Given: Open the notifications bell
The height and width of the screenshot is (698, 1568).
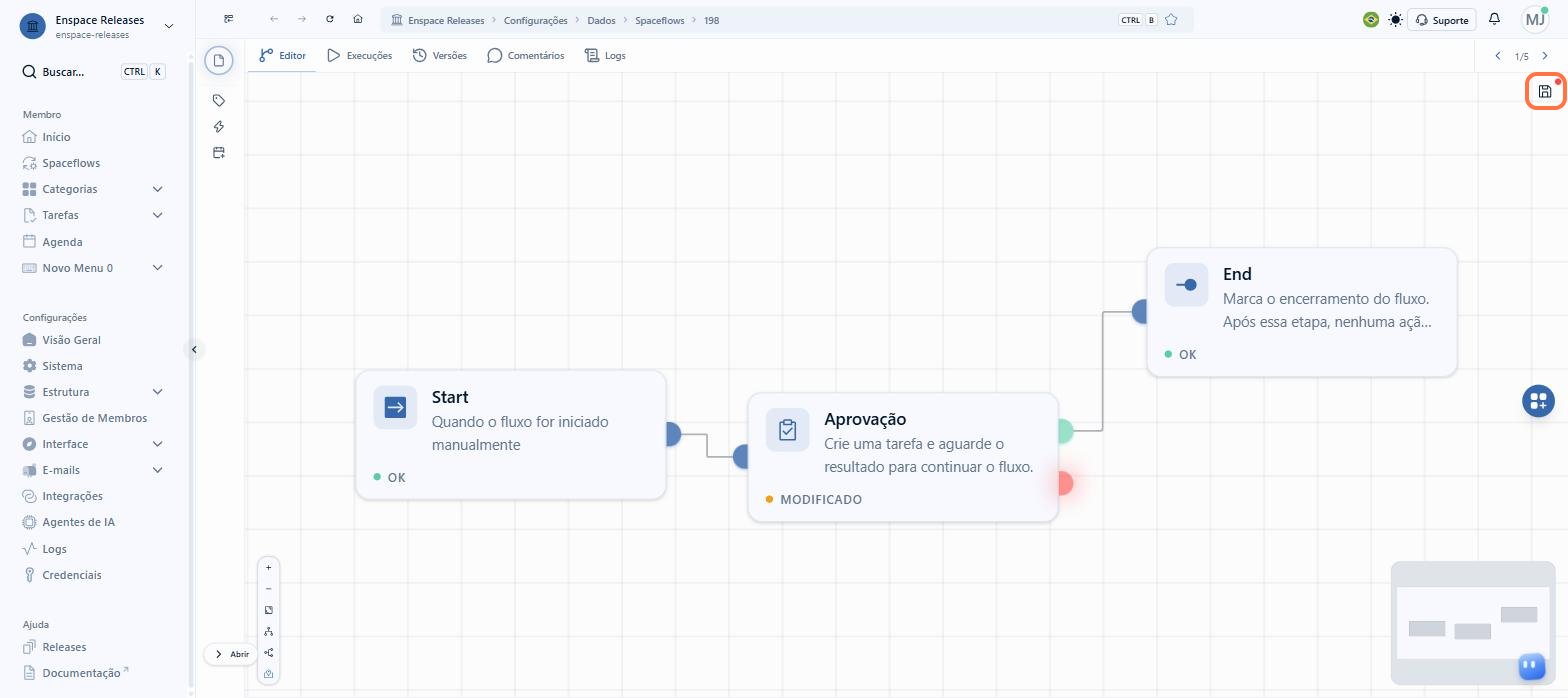Looking at the screenshot, I should (x=1494, y=19).
